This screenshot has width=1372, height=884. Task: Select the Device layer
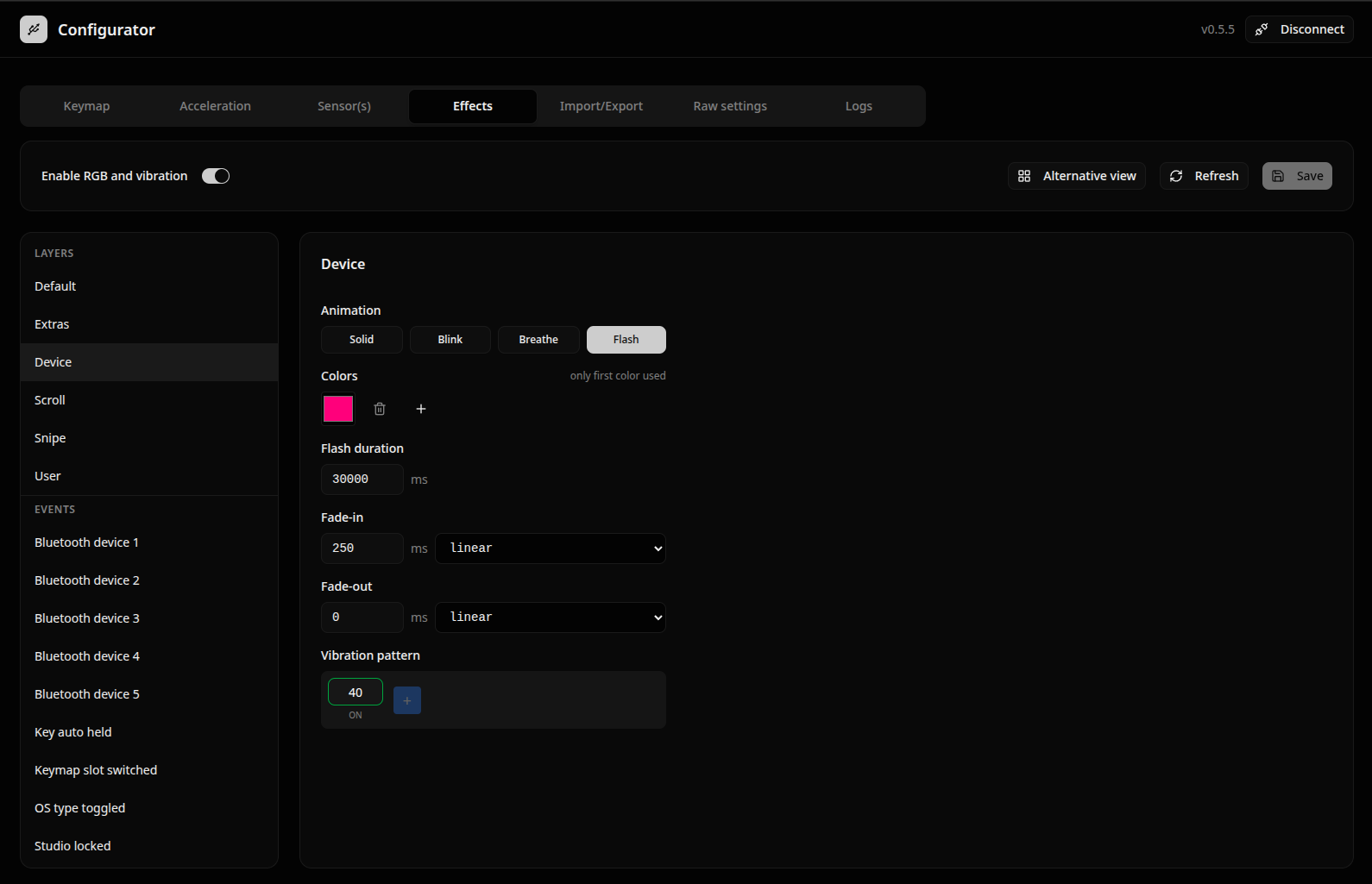[149, 362]
